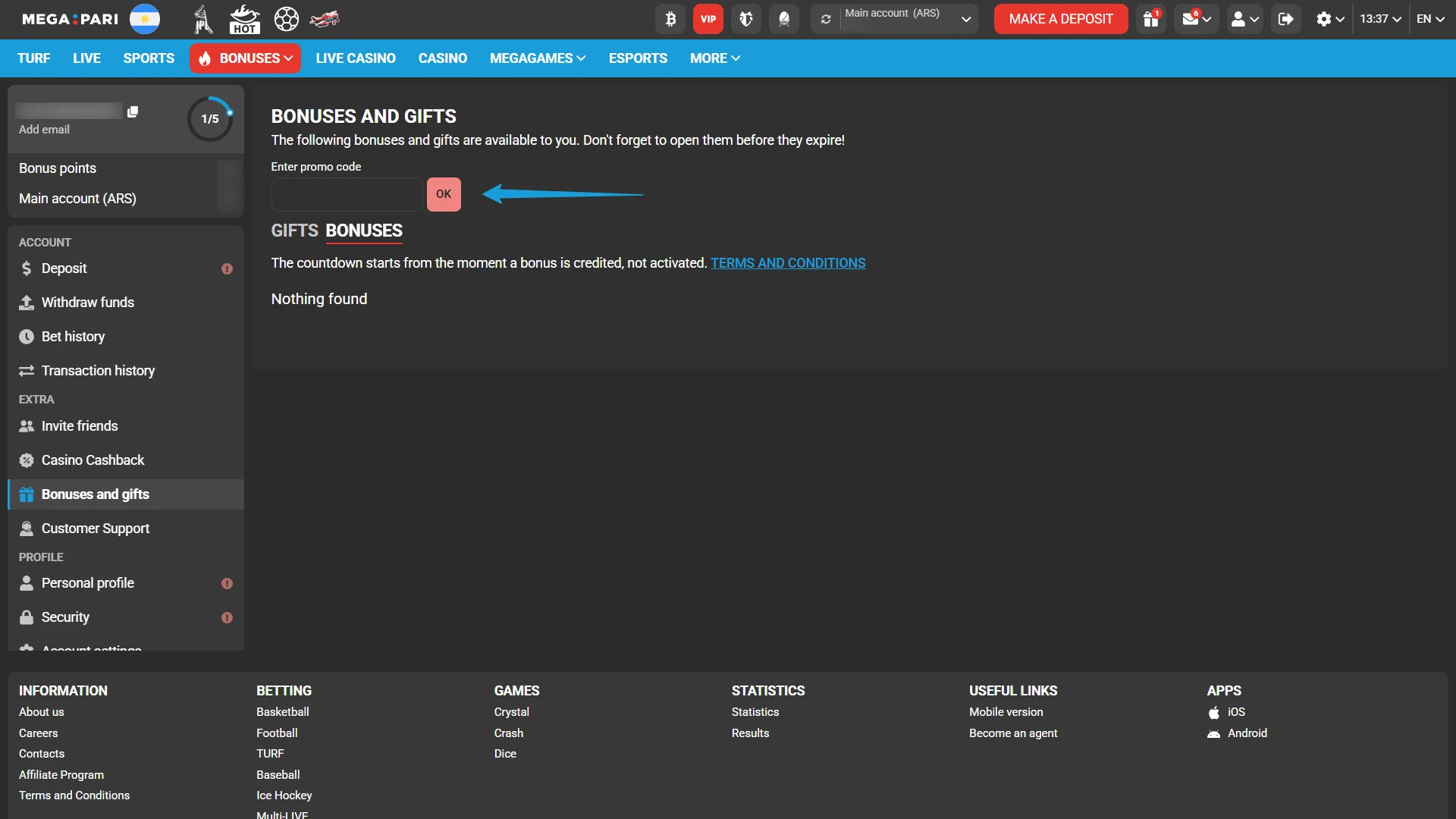Go to the MegaPari home logo
The image size is (1456, 819).
pyautogui.click(x=70, y=19)
